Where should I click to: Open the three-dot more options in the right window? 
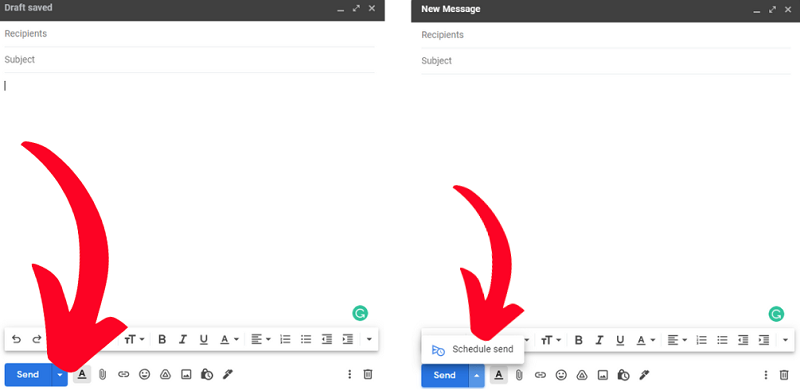click(765, 376)
